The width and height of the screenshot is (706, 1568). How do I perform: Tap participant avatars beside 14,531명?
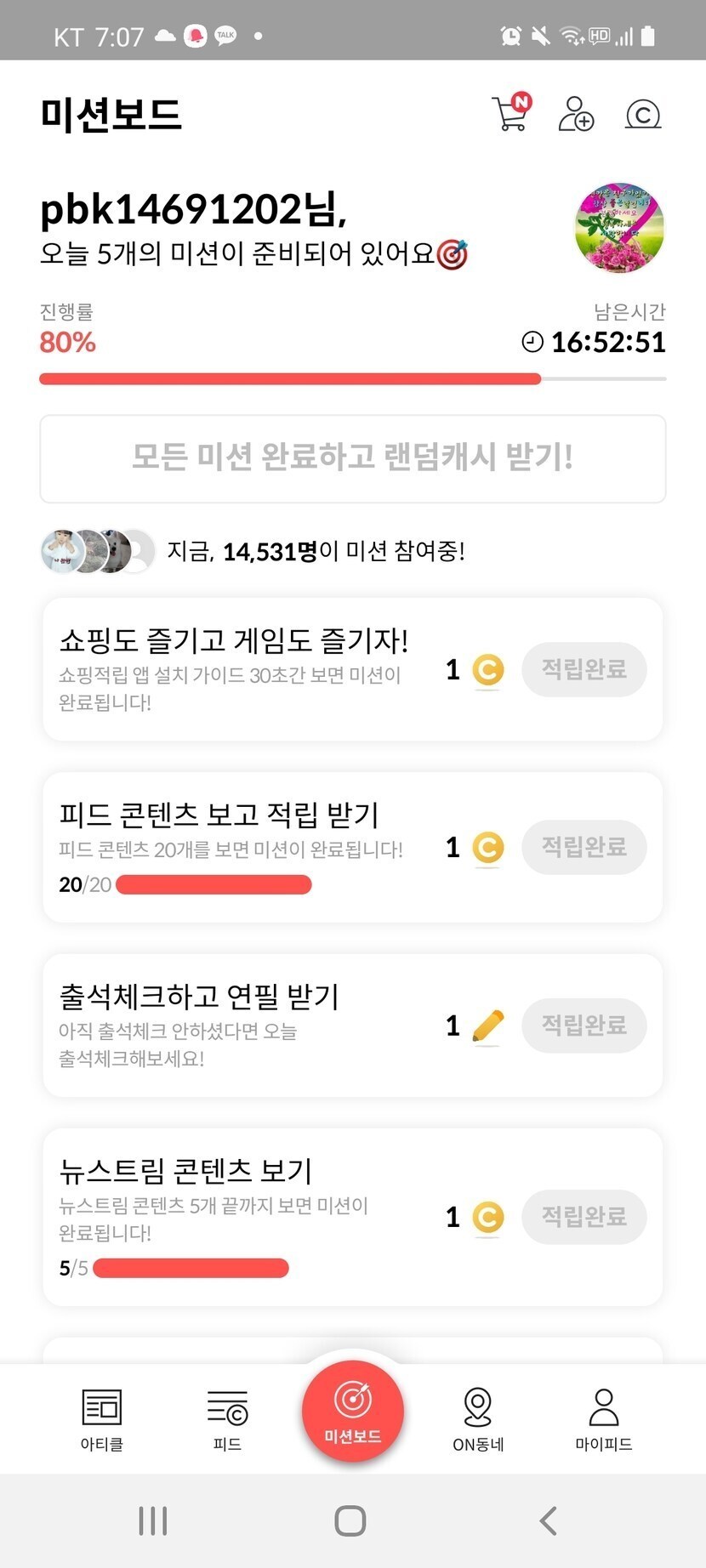pos(98,551)
